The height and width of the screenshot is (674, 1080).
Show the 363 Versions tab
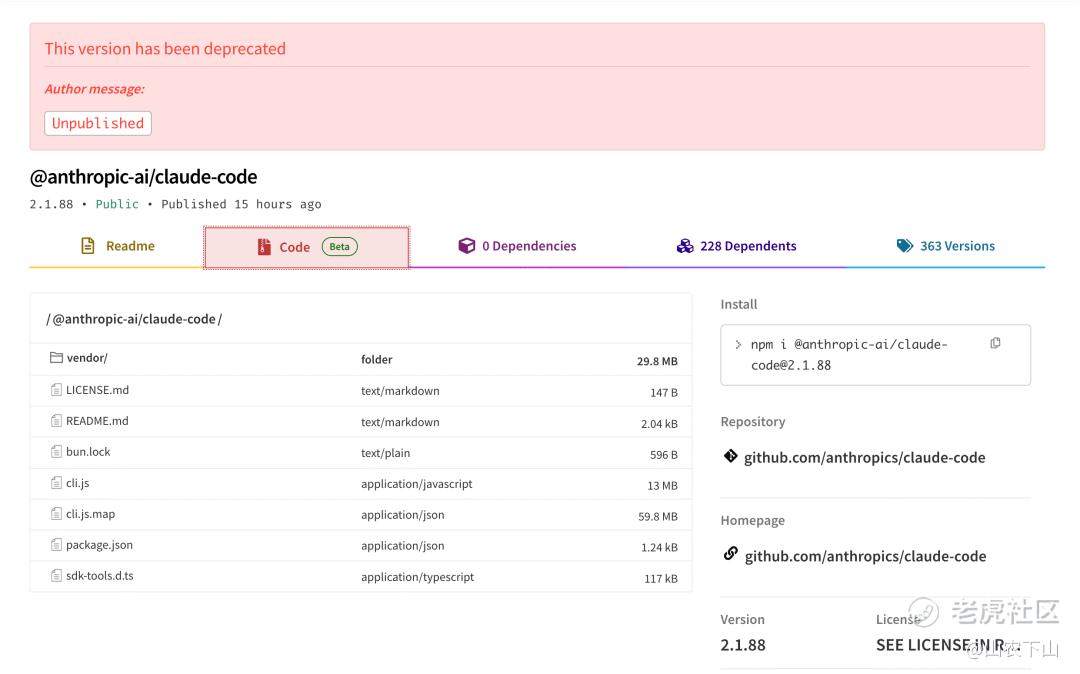click(x=945, y=246)
